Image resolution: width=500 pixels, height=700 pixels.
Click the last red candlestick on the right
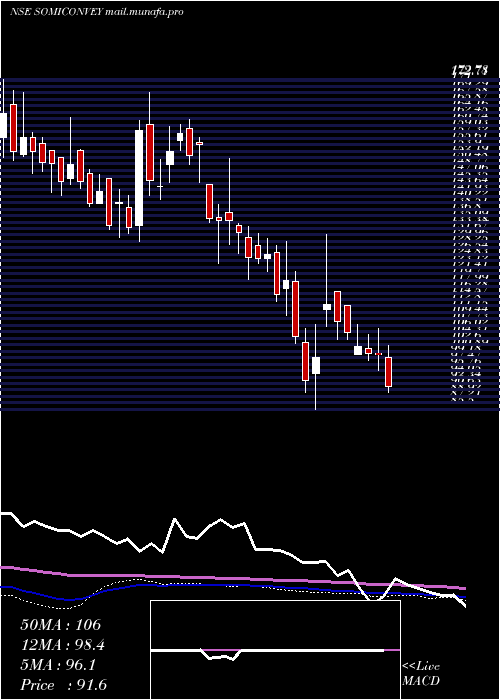click(388, 371)
